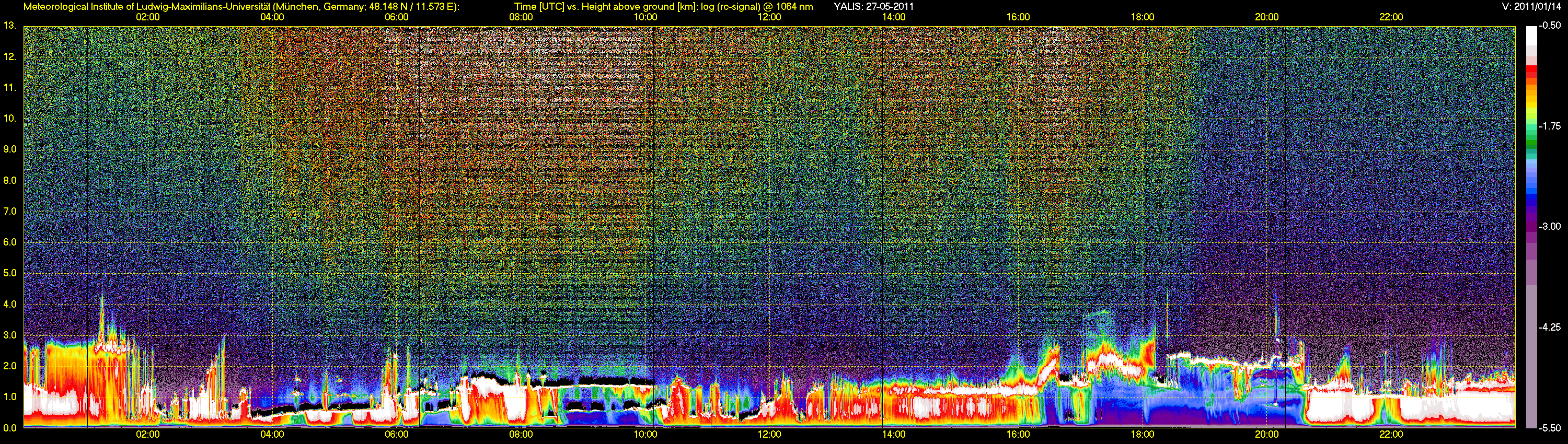Click the 3.0 height axis label
This screenshot has height=444, width=1568.
tap(9, 335)
